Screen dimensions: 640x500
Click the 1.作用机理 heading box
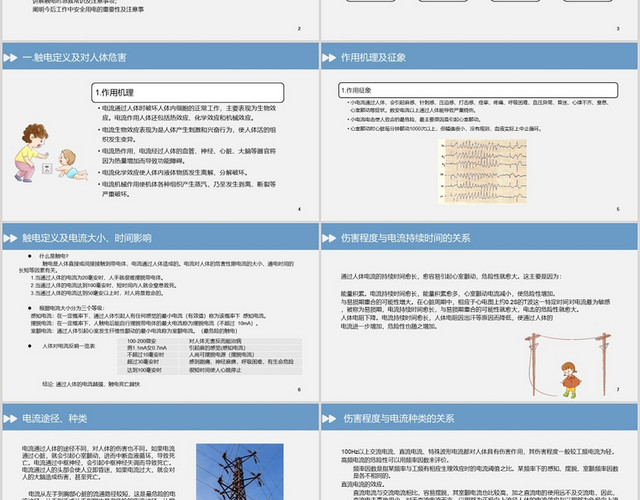point(188,93)
